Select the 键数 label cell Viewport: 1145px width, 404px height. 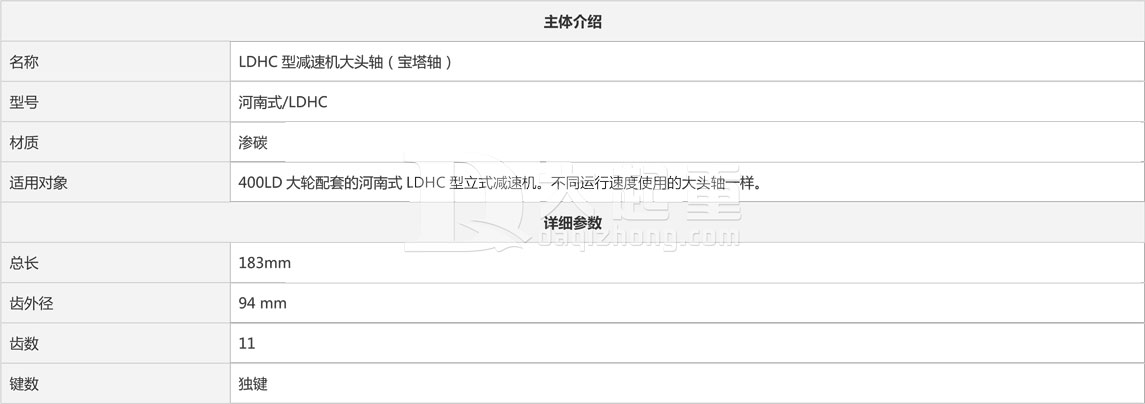click(x=115, y=384)
